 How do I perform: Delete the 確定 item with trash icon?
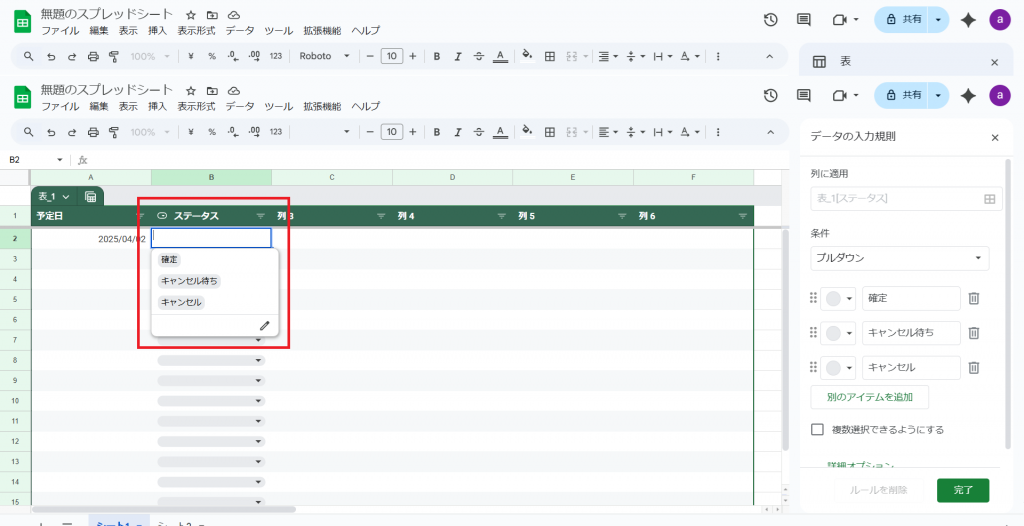tap(973, 298)
